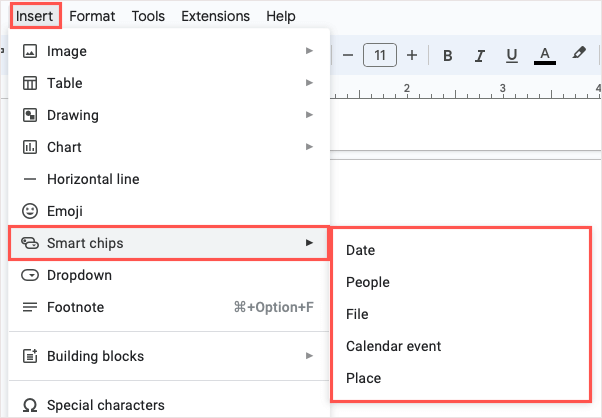Click the Table grid icon
The image size is (602, 418).
[30, 83]
